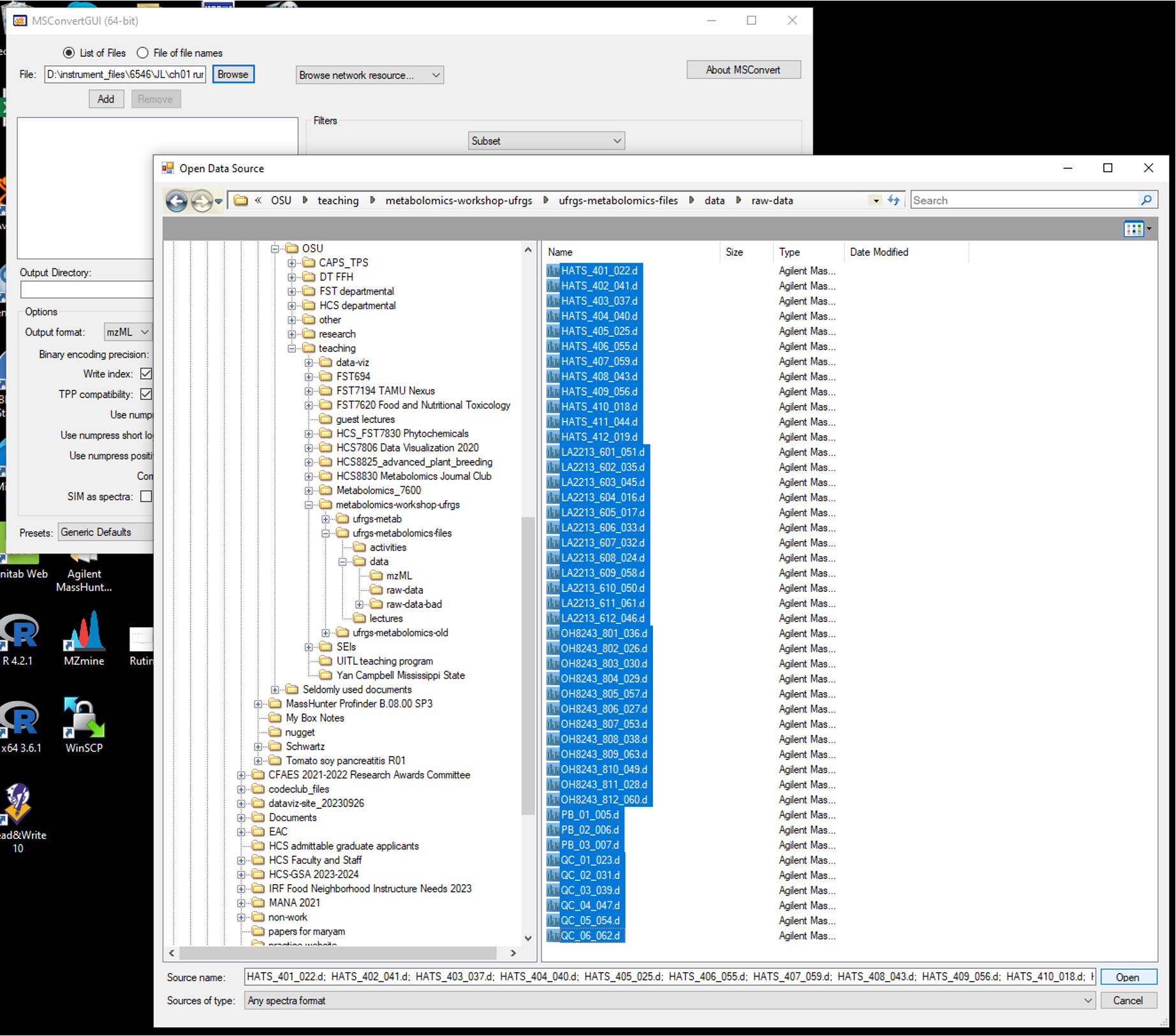The width and height of the screenshot is (1176, 1036).
Task: Open the Output format mzML dropdown
Action: pyautogui.click(x=128, y=332)
